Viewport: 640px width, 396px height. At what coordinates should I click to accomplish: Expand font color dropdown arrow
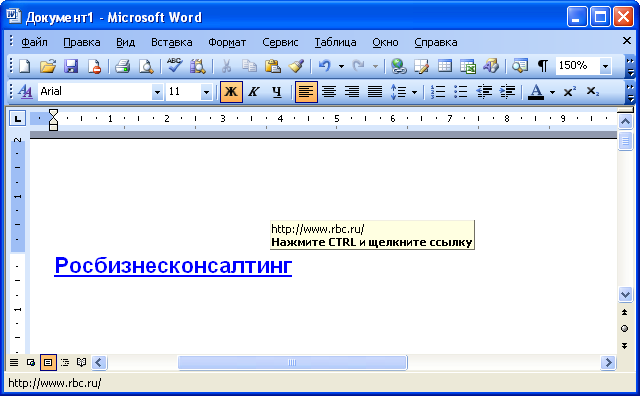pyautogui.click(x=552, y=92)
